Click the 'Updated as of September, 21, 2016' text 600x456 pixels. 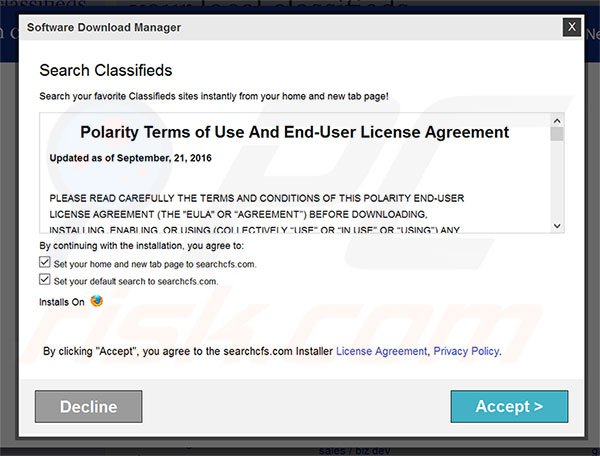coord(130,158)
